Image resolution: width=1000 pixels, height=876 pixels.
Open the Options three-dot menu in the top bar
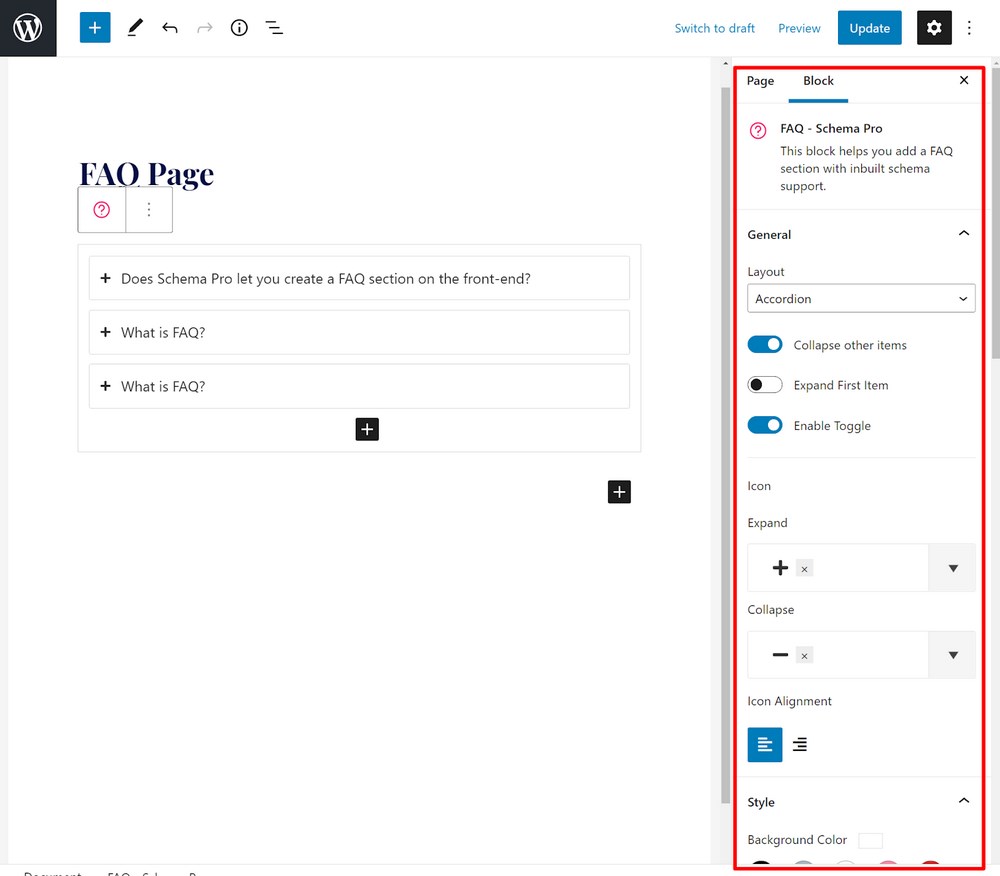point(969,28)
